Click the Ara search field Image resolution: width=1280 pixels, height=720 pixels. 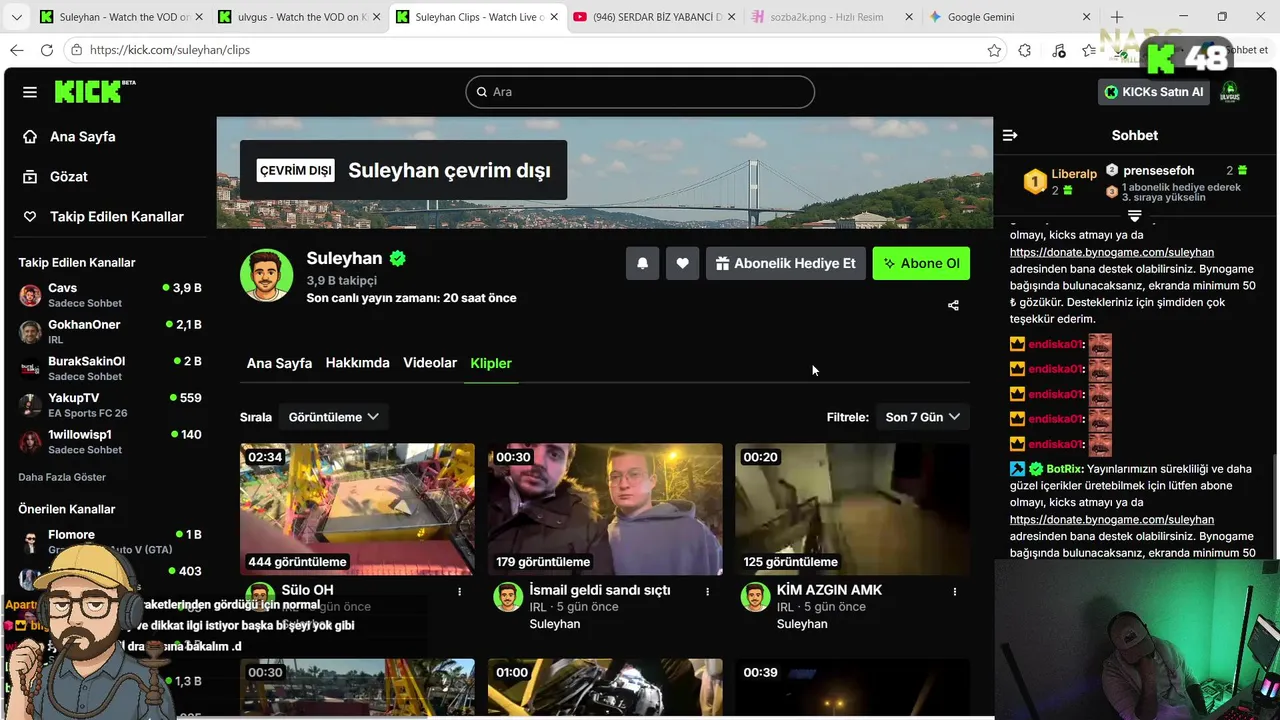[x=640, y=92]
